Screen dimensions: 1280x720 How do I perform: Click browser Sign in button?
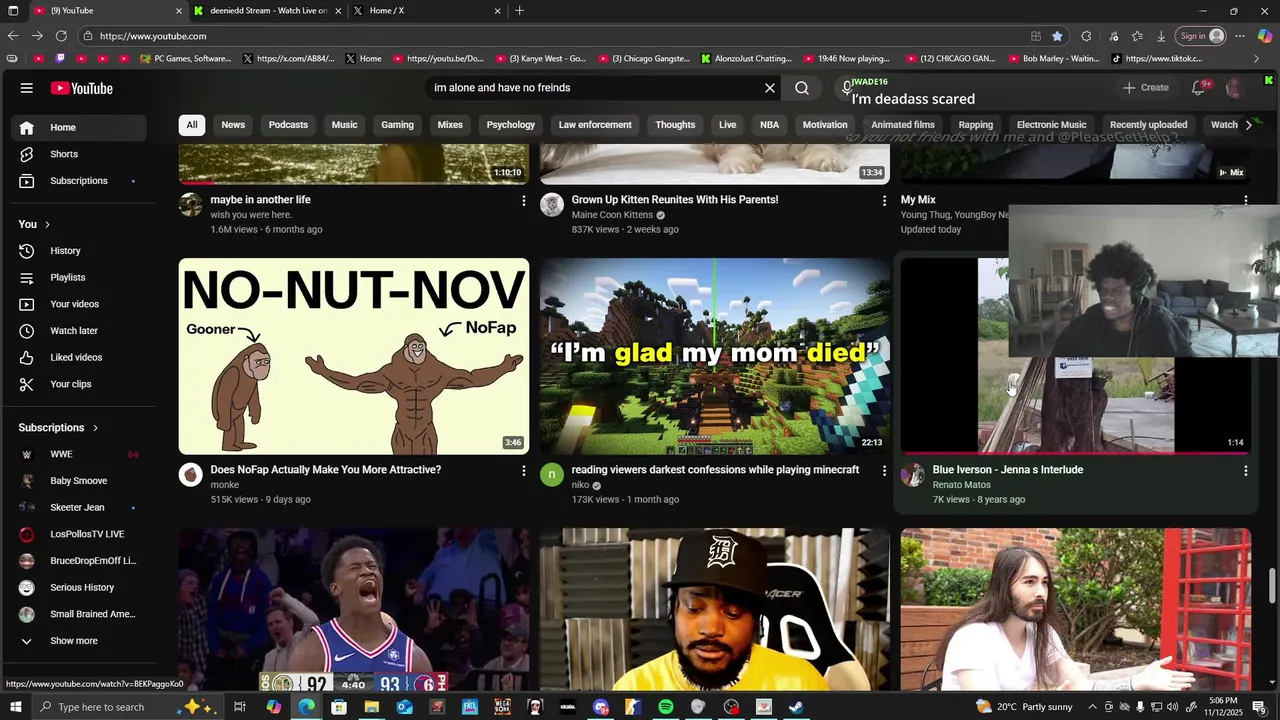(x=1201, y=36)
